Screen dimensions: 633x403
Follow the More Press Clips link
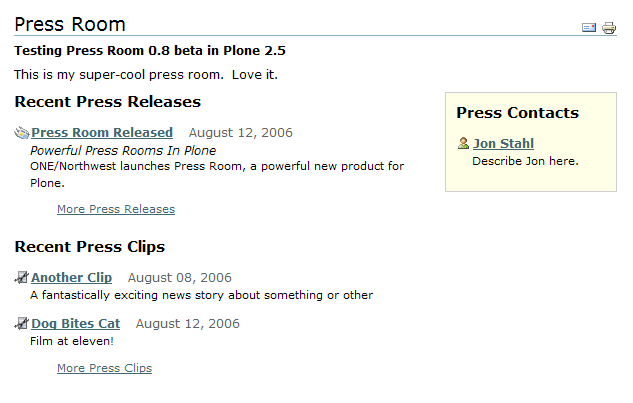click(x=104, y=369)
